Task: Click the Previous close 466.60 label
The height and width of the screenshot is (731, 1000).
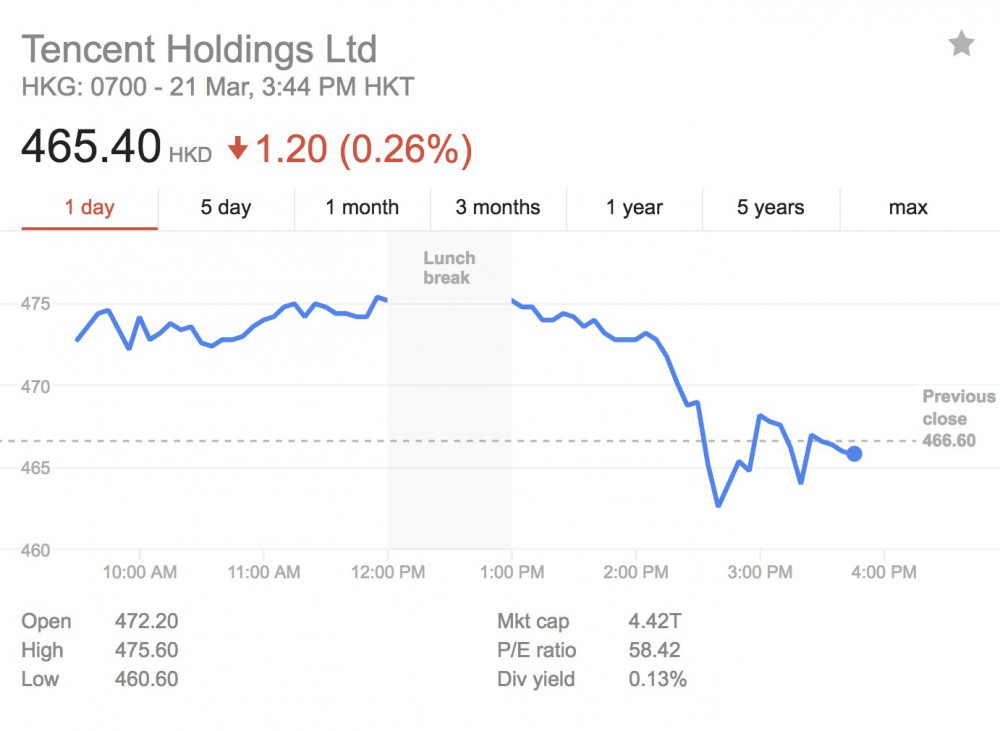Action: click(958, 419)
